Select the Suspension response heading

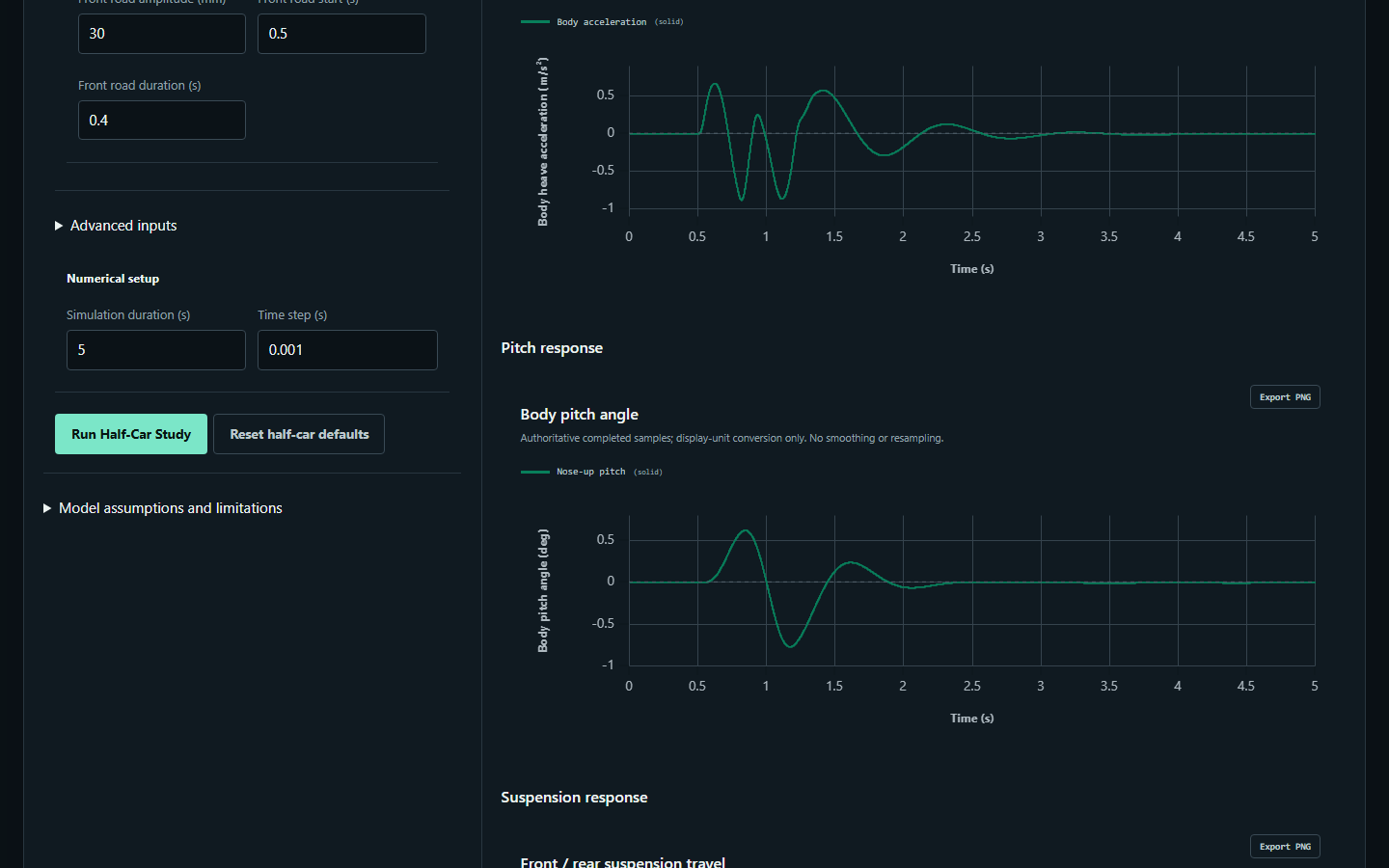tap(574, 798)
